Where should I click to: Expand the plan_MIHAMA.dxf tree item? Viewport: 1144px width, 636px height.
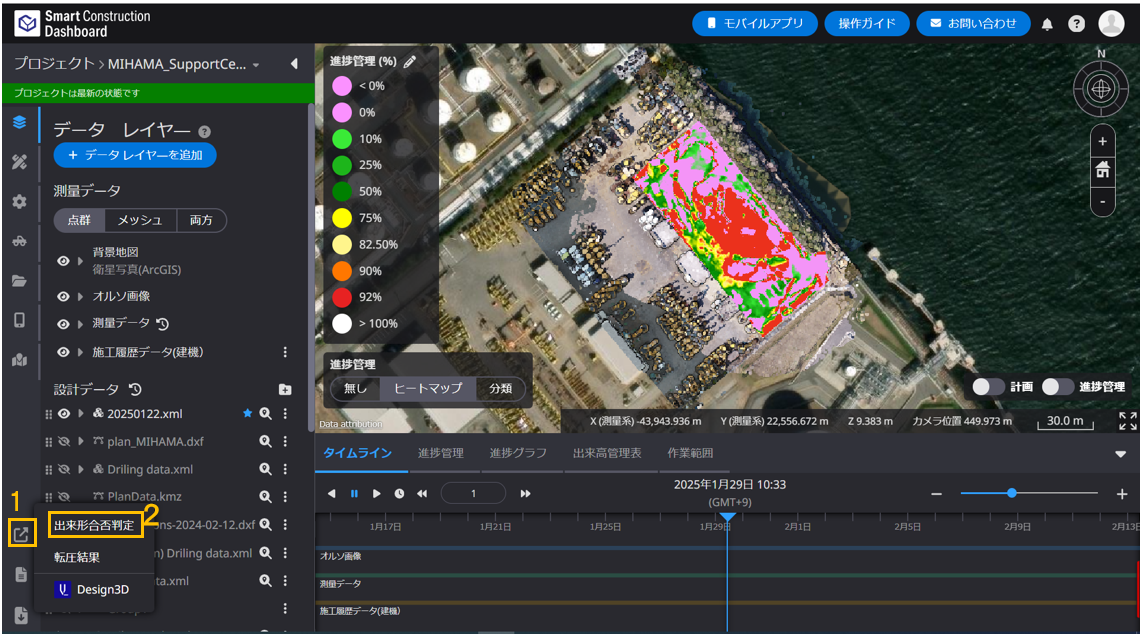(81, 441)
